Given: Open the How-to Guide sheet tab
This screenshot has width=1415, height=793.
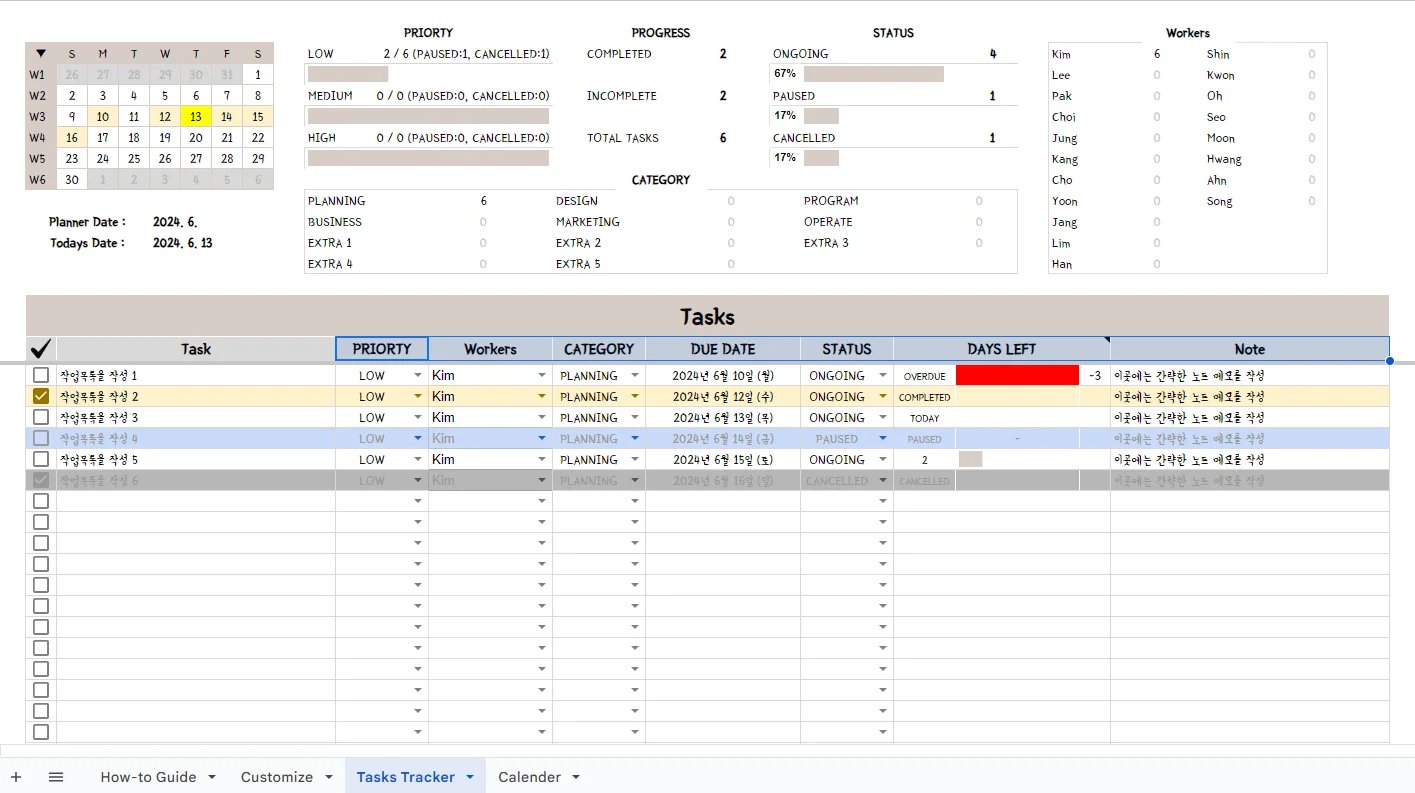Looking at the screenshot, I should (148, 777).
